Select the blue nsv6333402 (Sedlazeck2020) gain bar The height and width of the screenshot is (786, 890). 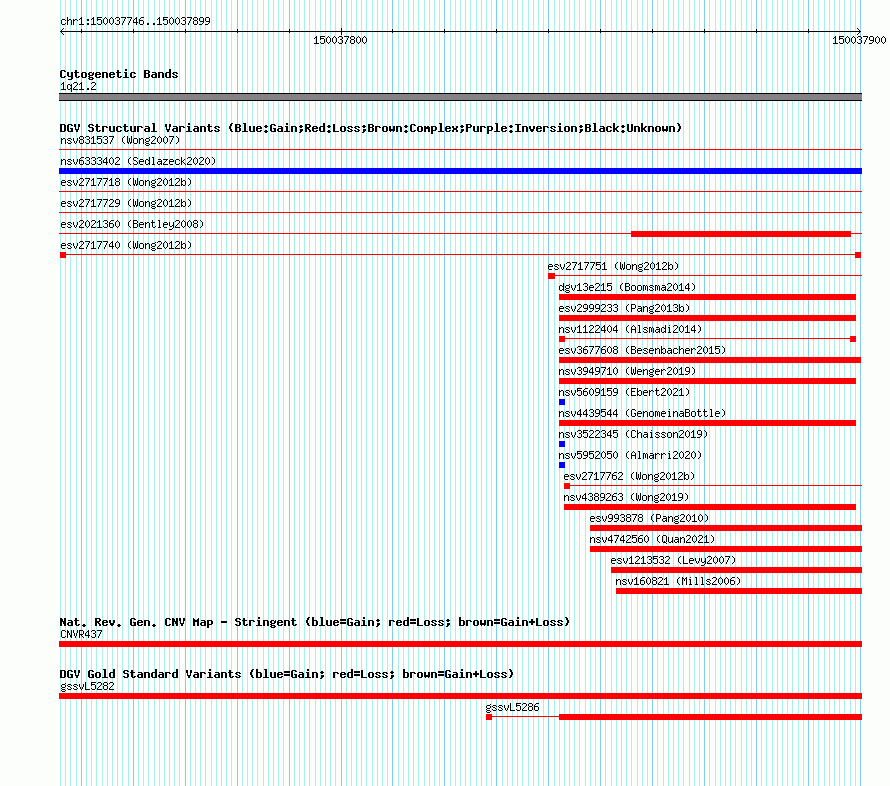460,171
